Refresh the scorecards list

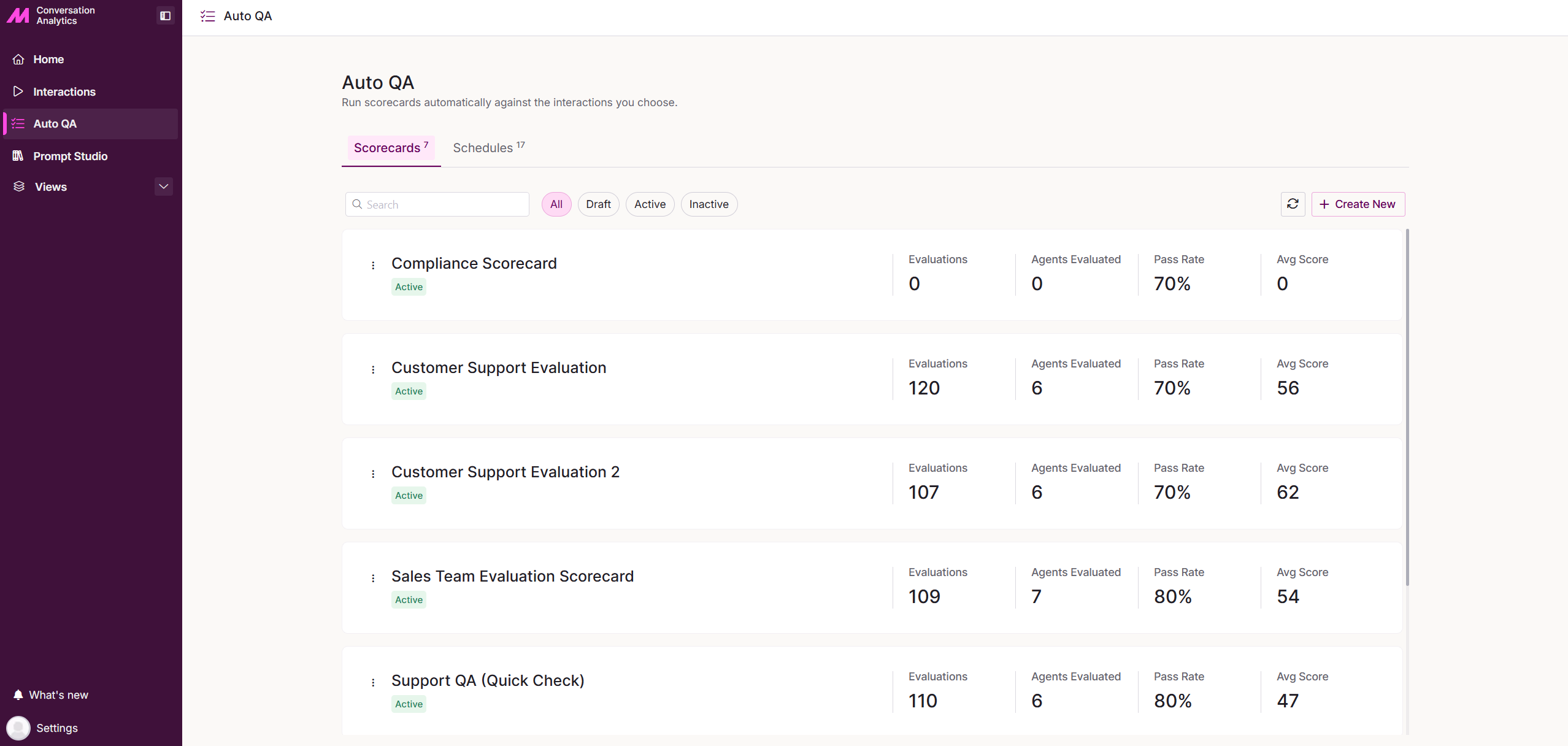(1293, 204)
